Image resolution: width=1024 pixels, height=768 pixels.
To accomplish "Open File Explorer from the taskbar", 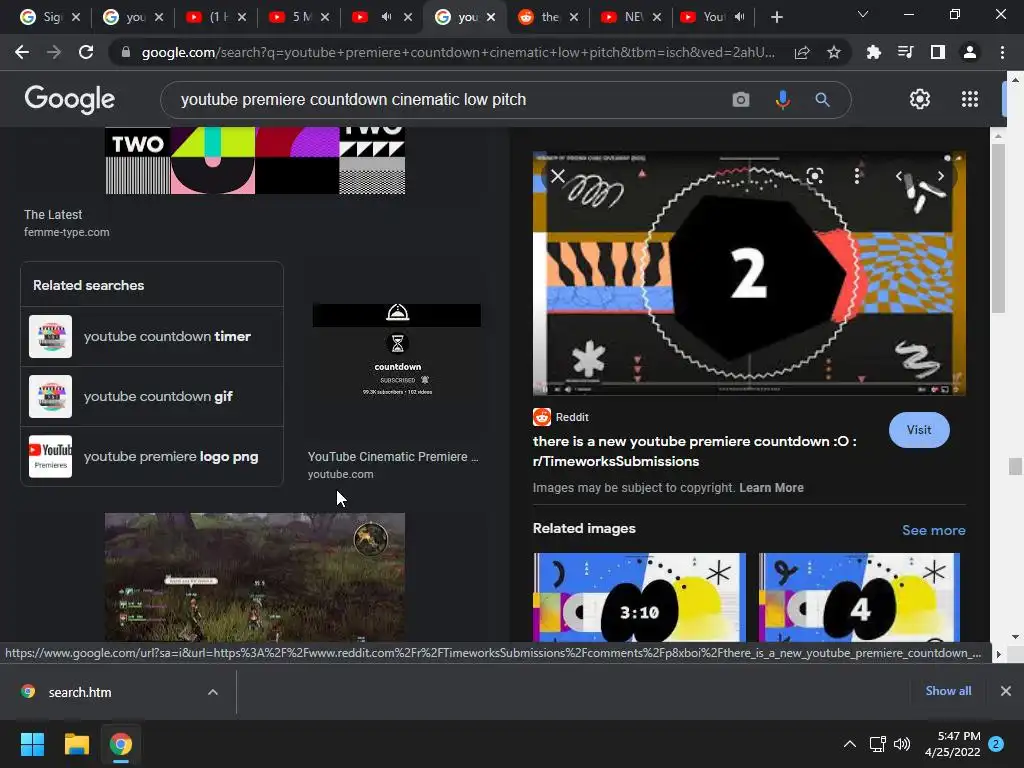I will click(76, 744).
